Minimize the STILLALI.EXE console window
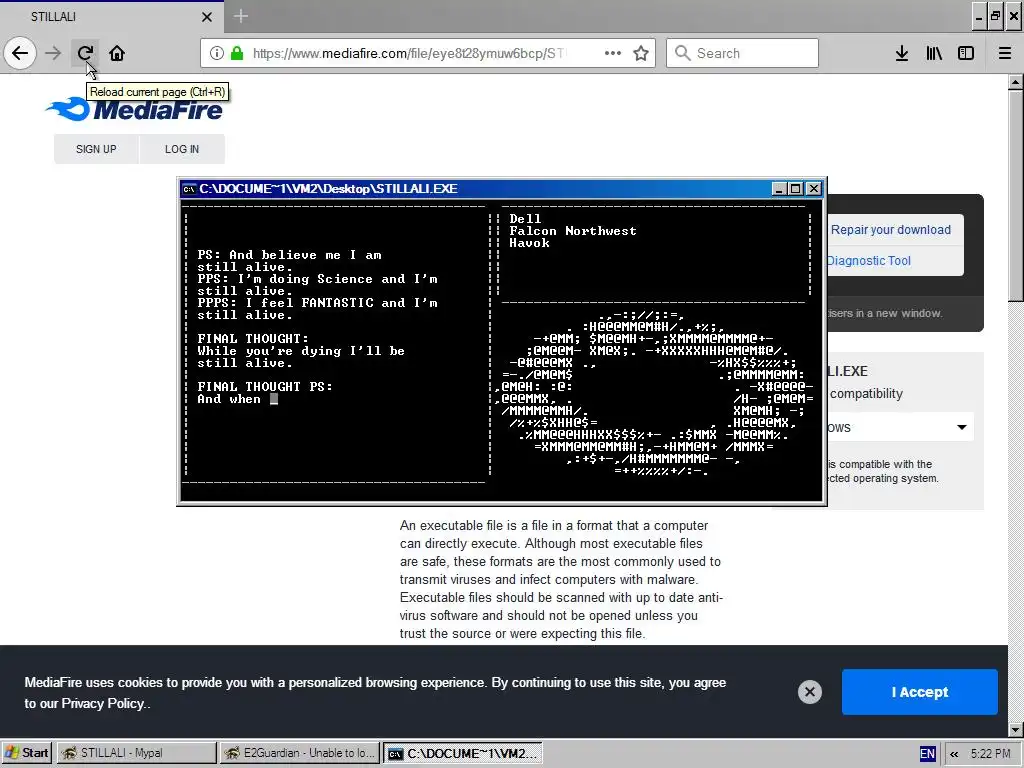The image size is (1024, 768). pos(778,189)
